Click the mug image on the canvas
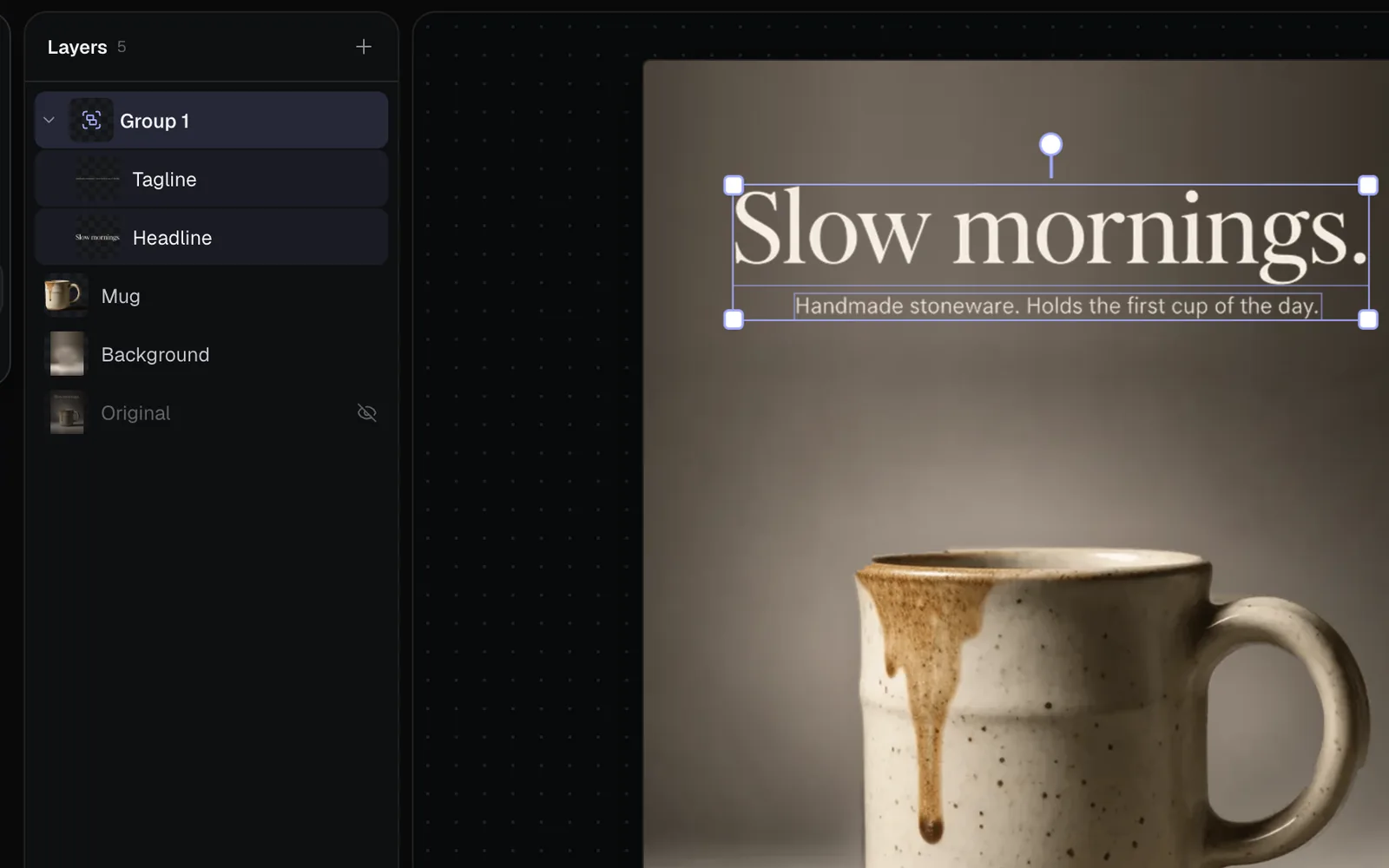 point(1111,707)
